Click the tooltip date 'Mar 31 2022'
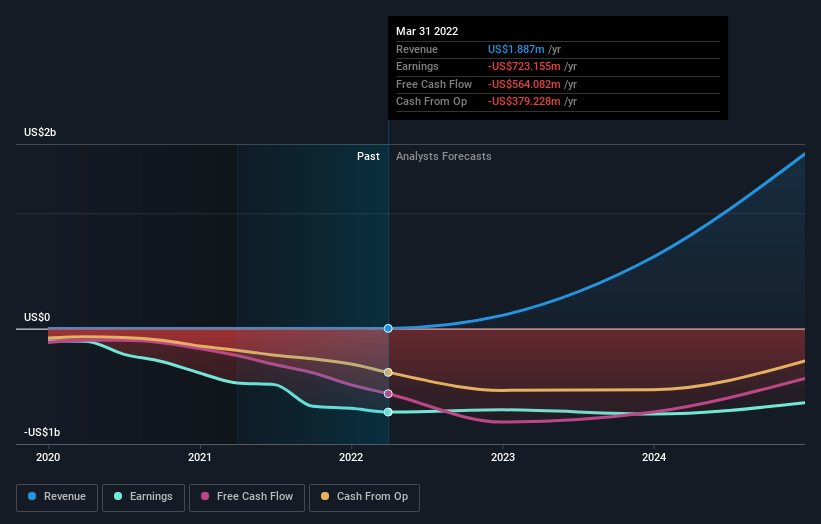 coord(427,31)
